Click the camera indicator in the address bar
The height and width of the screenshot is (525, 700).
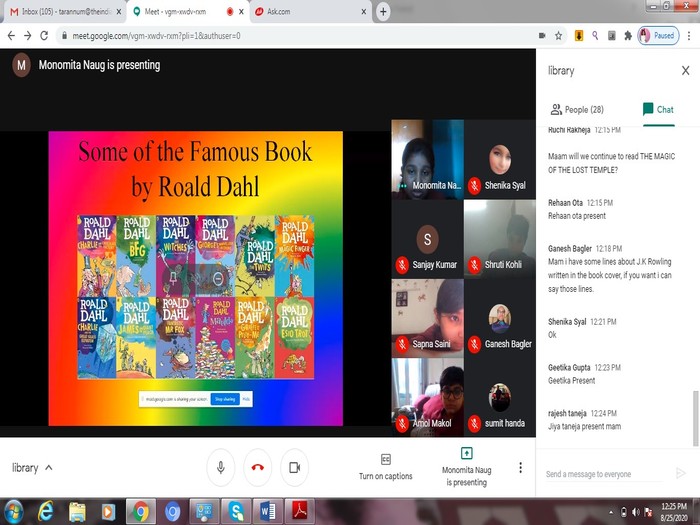click(542, 36)
